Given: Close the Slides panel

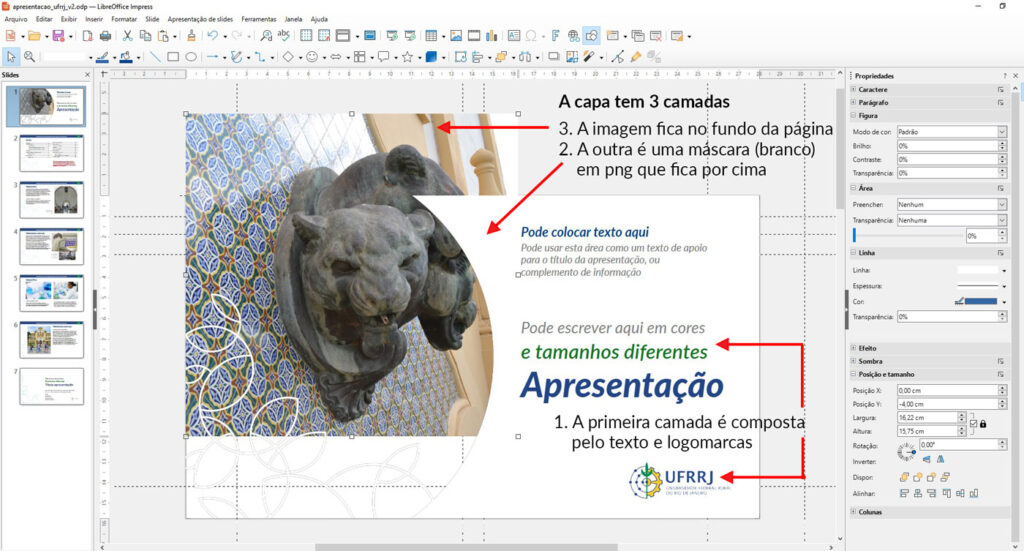Looking at the screenshot, I should tap(88, 75).
